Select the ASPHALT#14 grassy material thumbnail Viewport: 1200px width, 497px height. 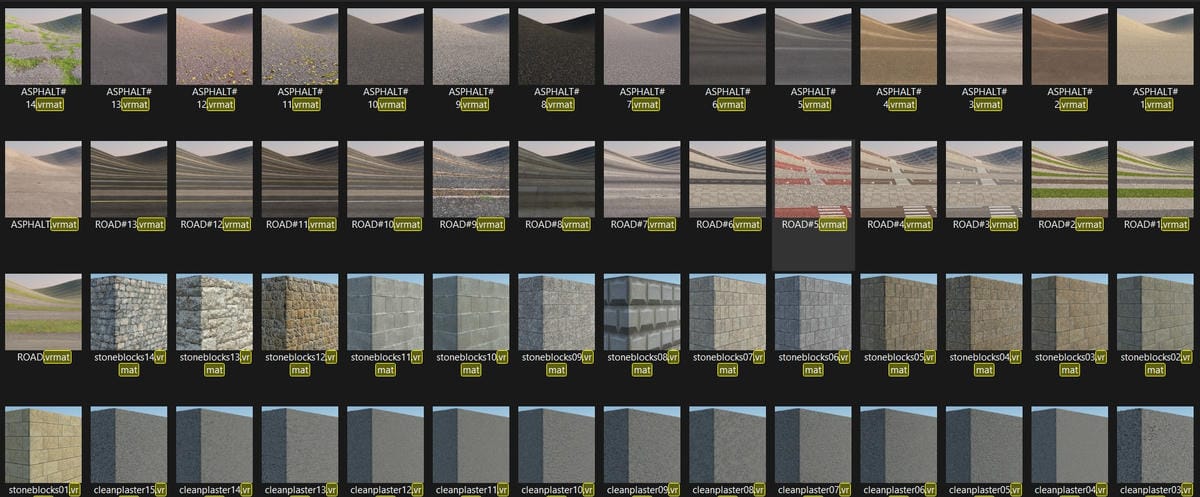(43, 46)
